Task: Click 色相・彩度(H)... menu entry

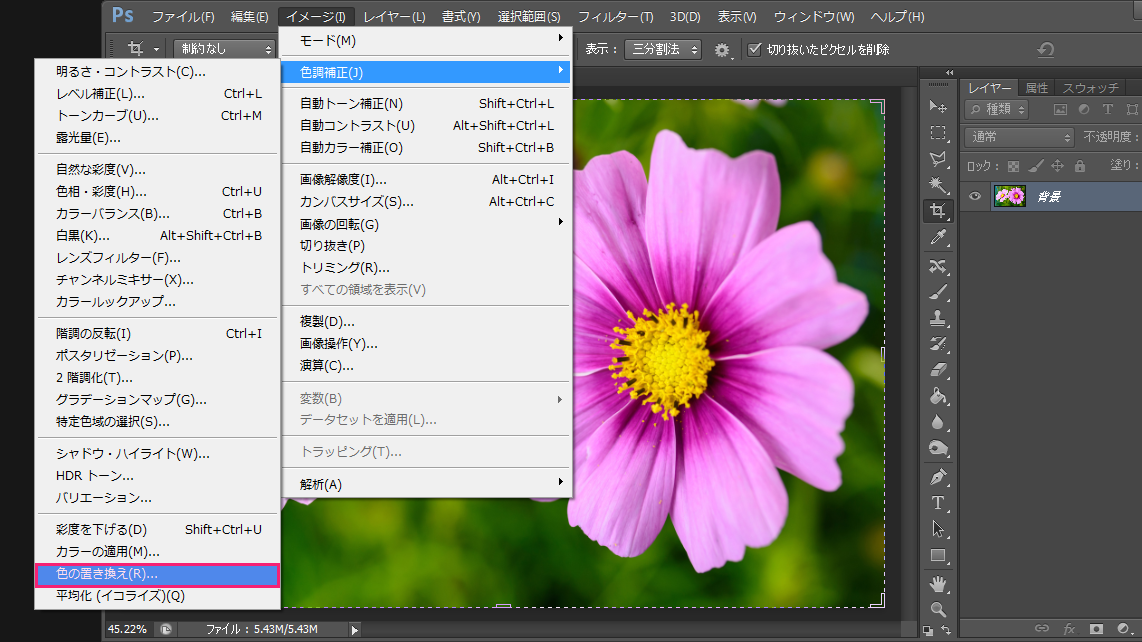Action: click(101, 191)
